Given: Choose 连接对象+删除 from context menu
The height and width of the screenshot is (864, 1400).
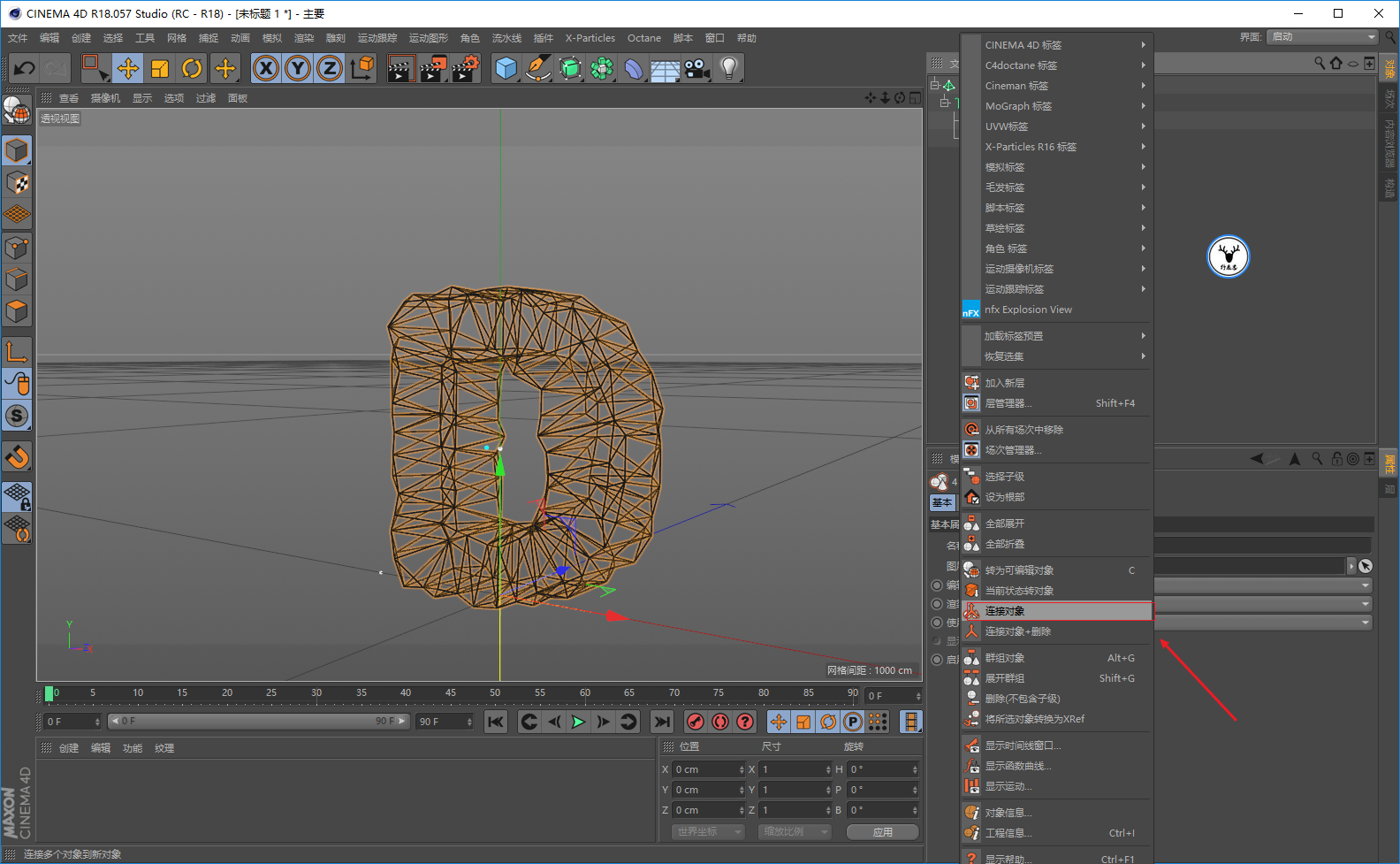Looking at the screenshot, I should click(x=1018, y=631).
